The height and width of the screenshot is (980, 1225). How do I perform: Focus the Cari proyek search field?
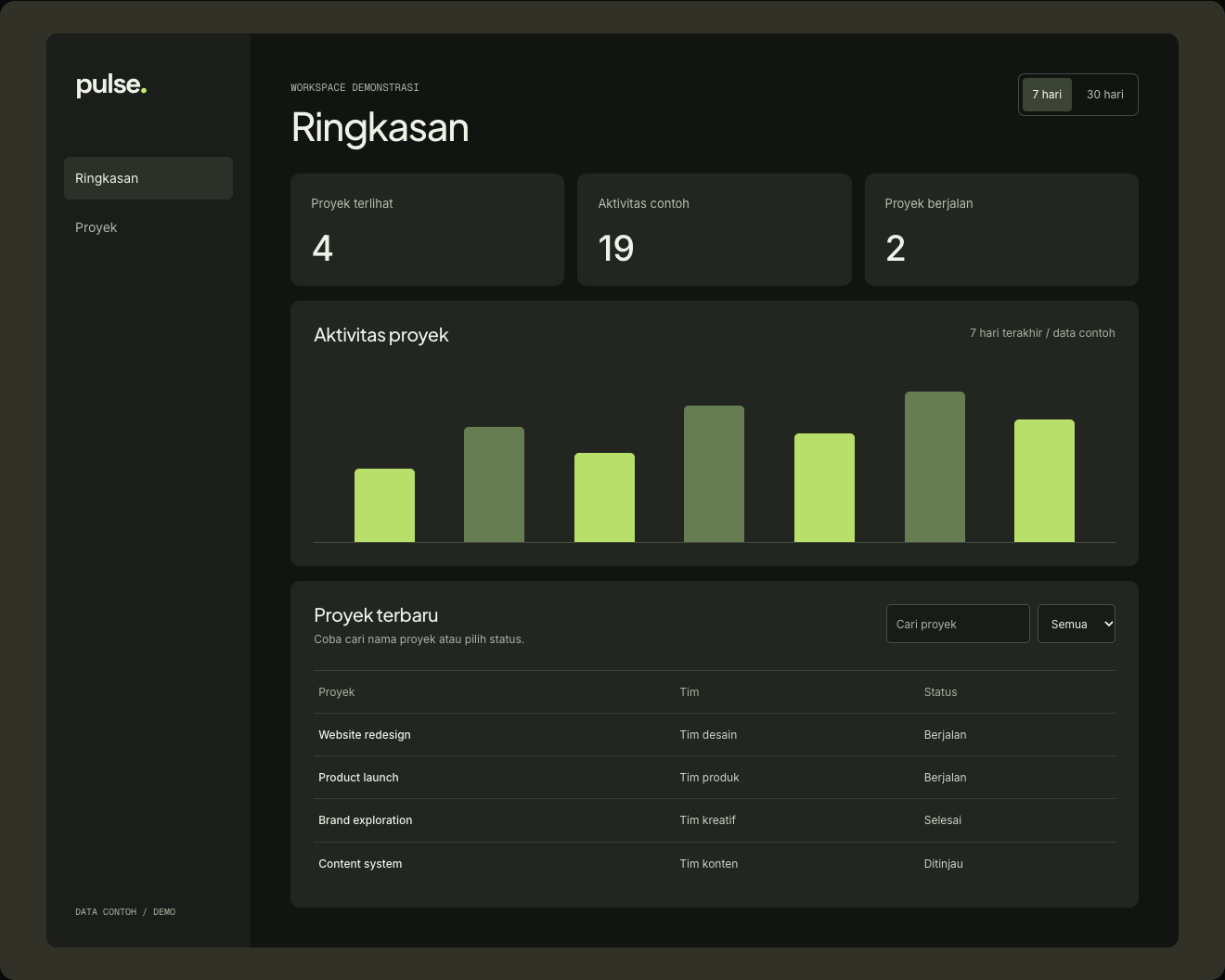(x=958, y=624)
